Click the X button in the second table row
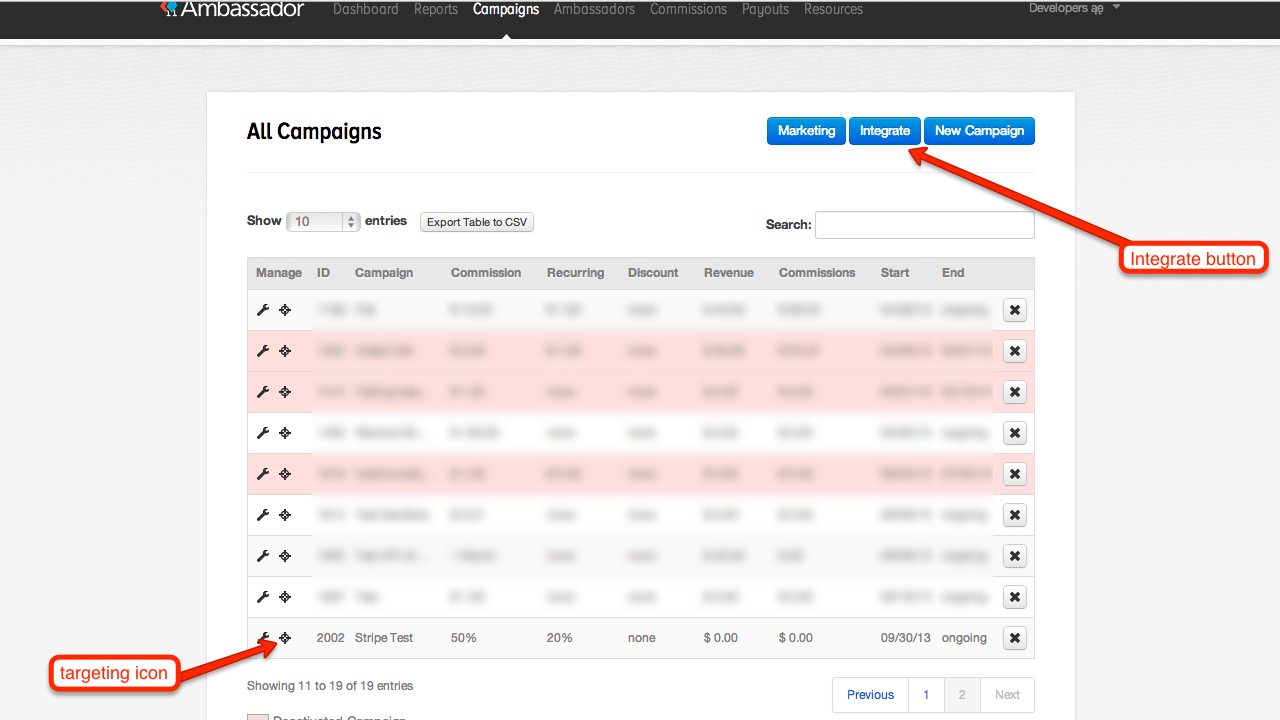The height and width of the screenshot is (720, 1280). coord(1014,351)
